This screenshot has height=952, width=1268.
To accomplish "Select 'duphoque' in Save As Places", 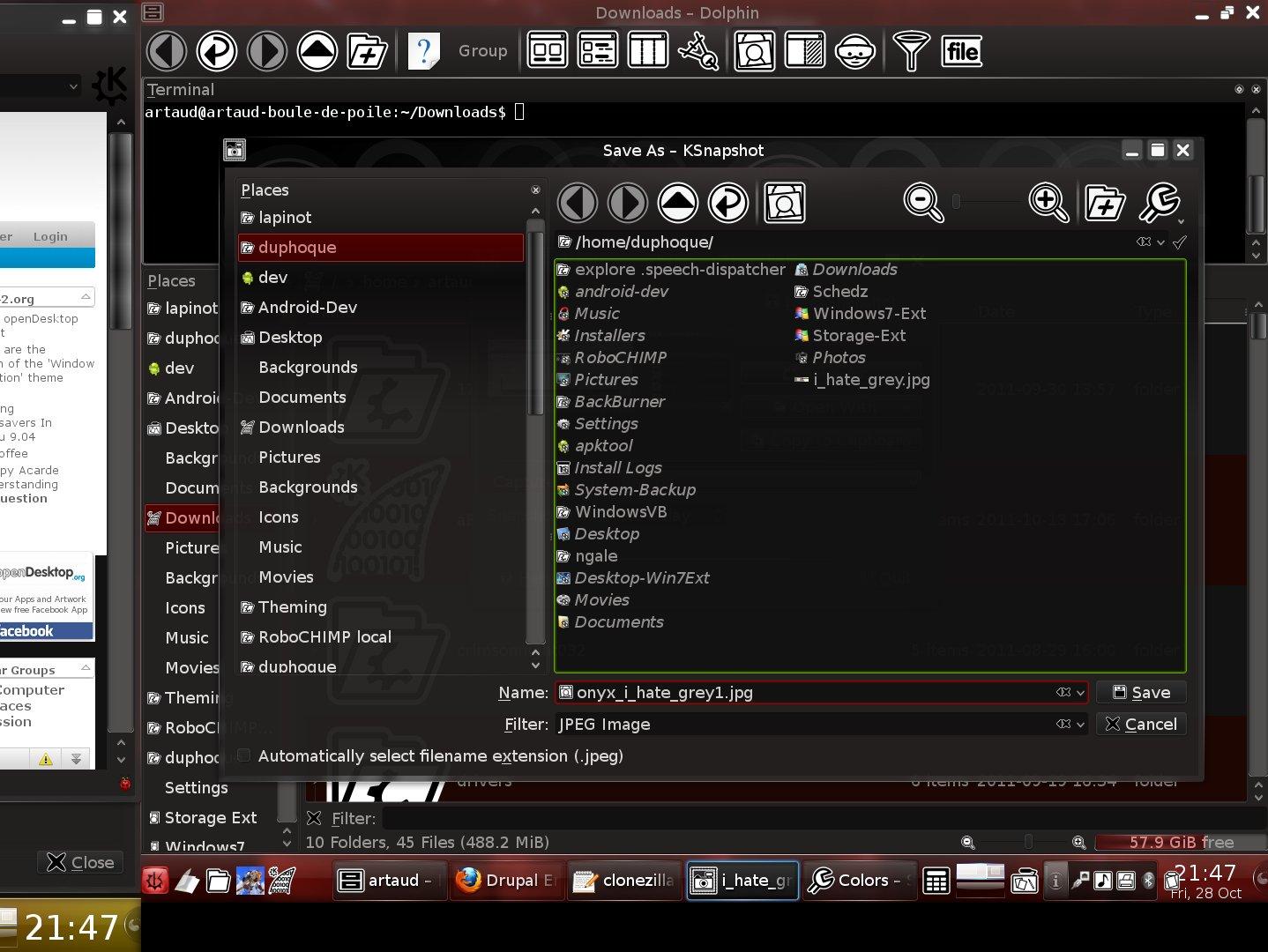I will click(x=381, y=248).
